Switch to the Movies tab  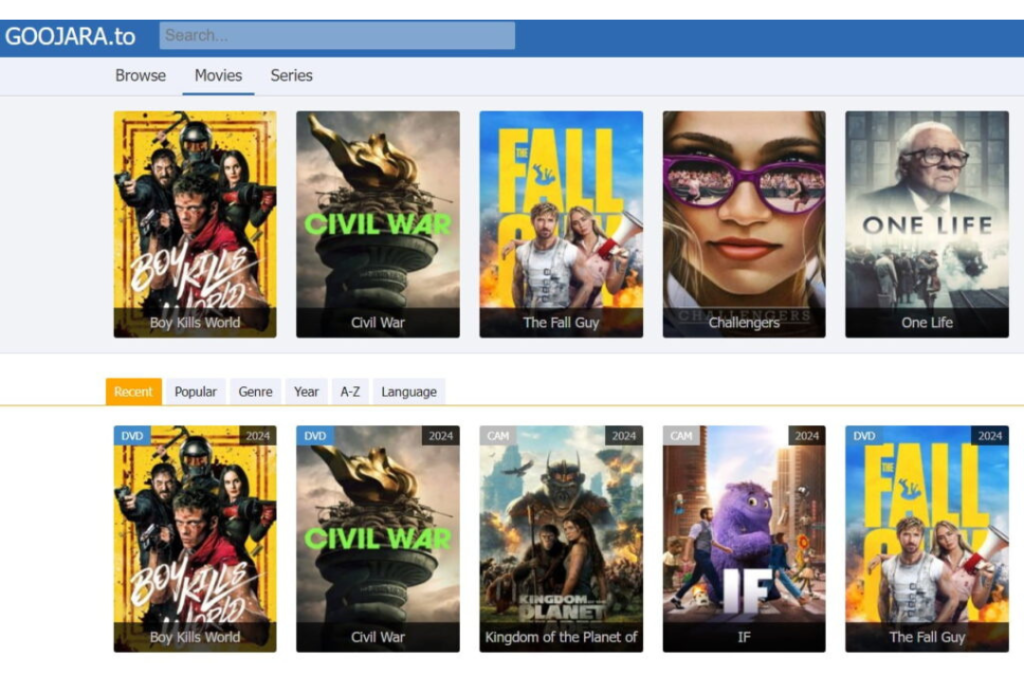218,76
